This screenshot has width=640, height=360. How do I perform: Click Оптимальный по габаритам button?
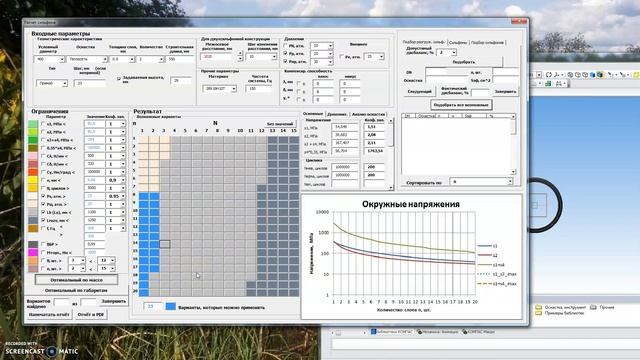[x=76, y=291]
